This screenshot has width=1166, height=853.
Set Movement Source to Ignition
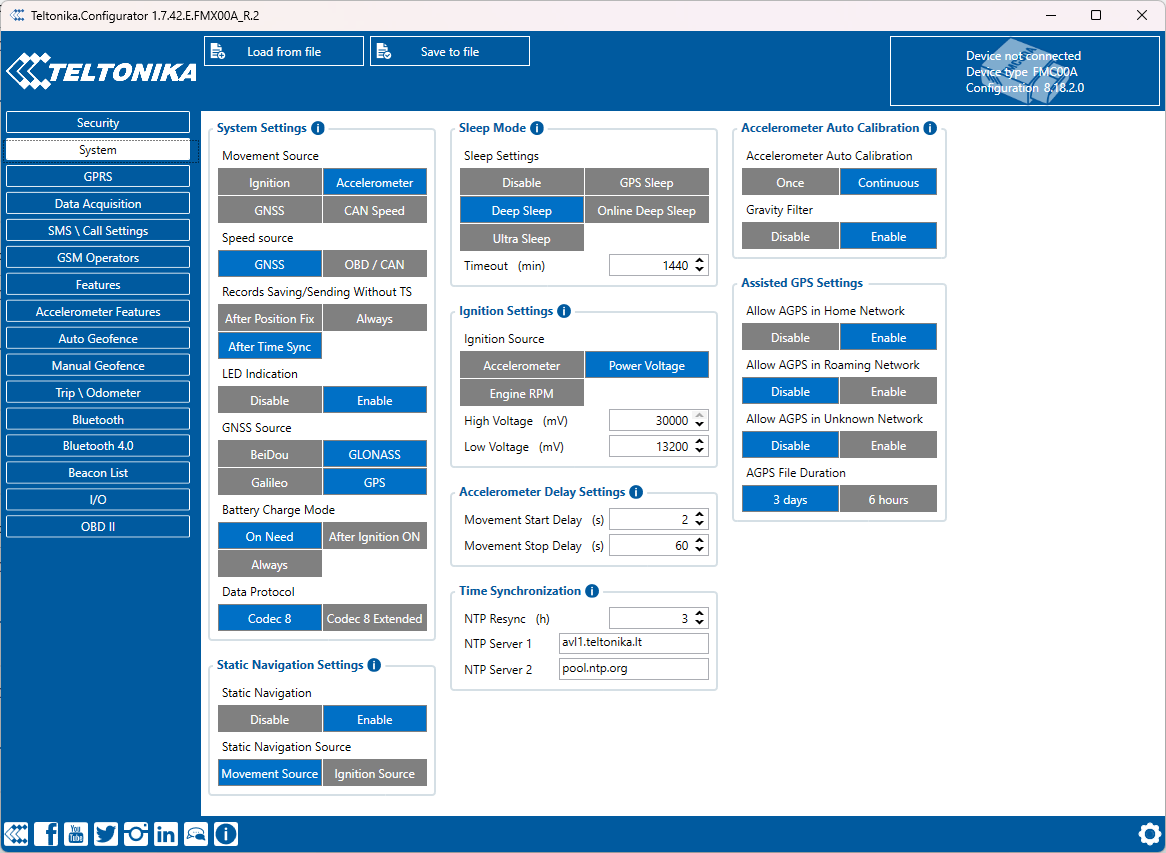point(269,182)
